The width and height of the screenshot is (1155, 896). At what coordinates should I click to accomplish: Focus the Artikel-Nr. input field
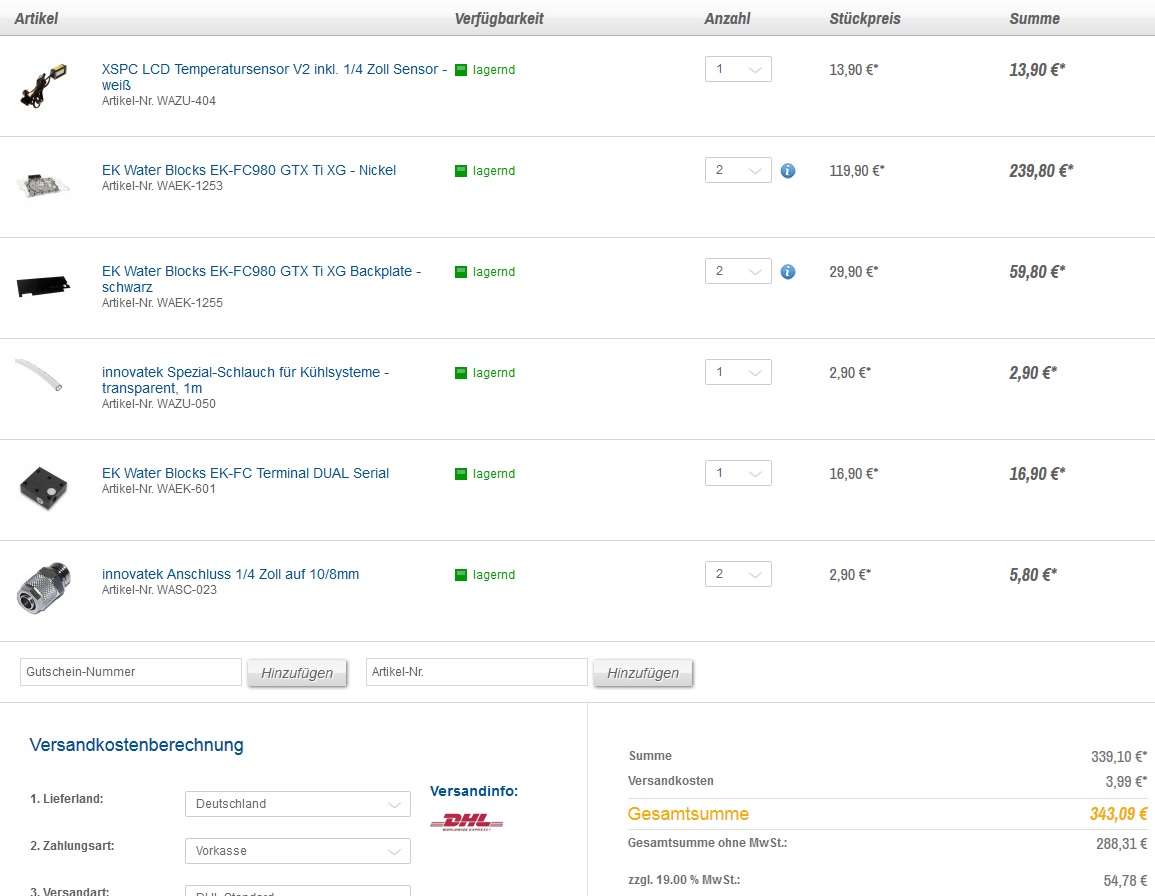click(x=477, y=672)
